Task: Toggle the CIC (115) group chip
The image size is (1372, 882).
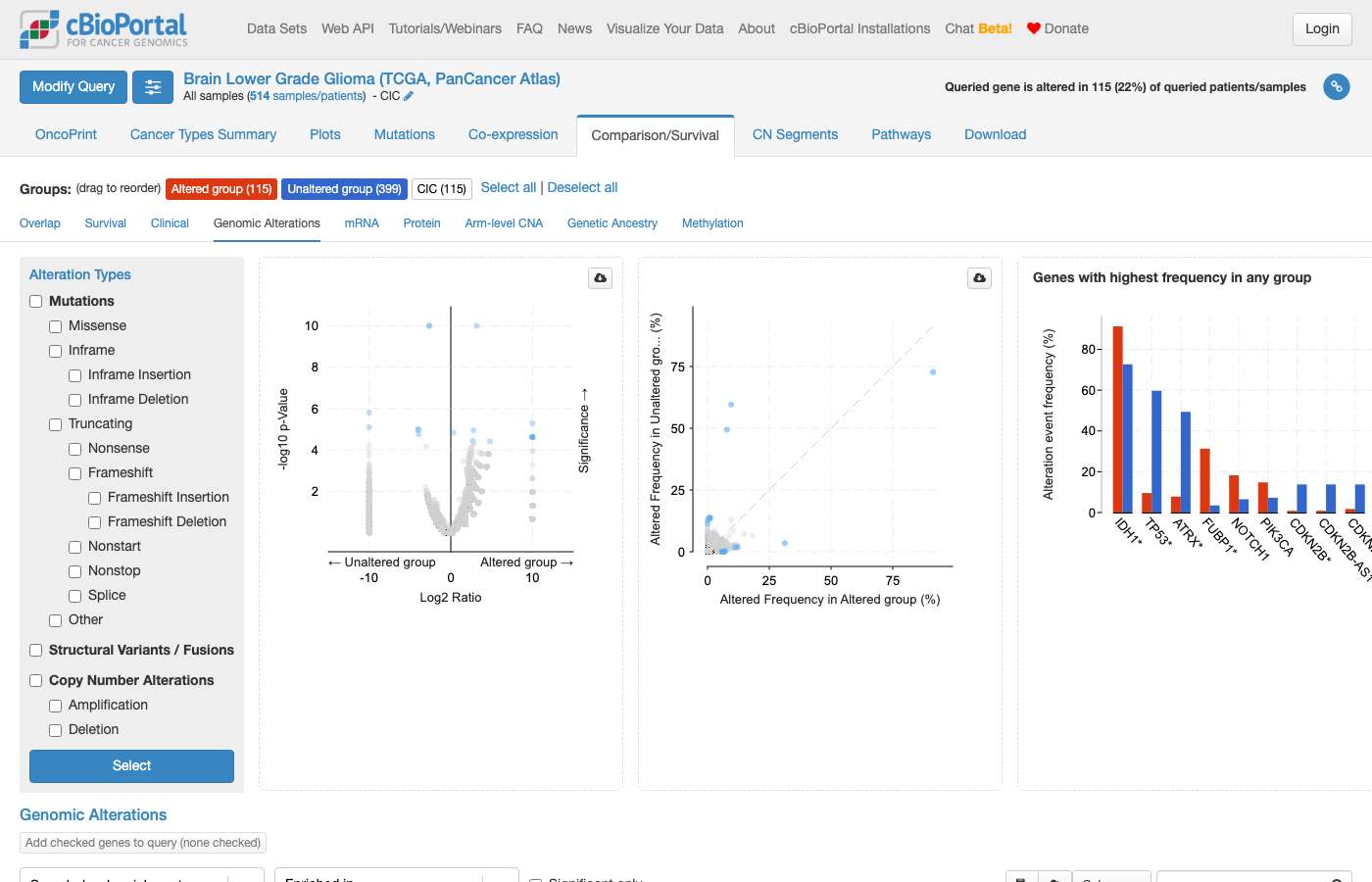Action: [442, 189]
